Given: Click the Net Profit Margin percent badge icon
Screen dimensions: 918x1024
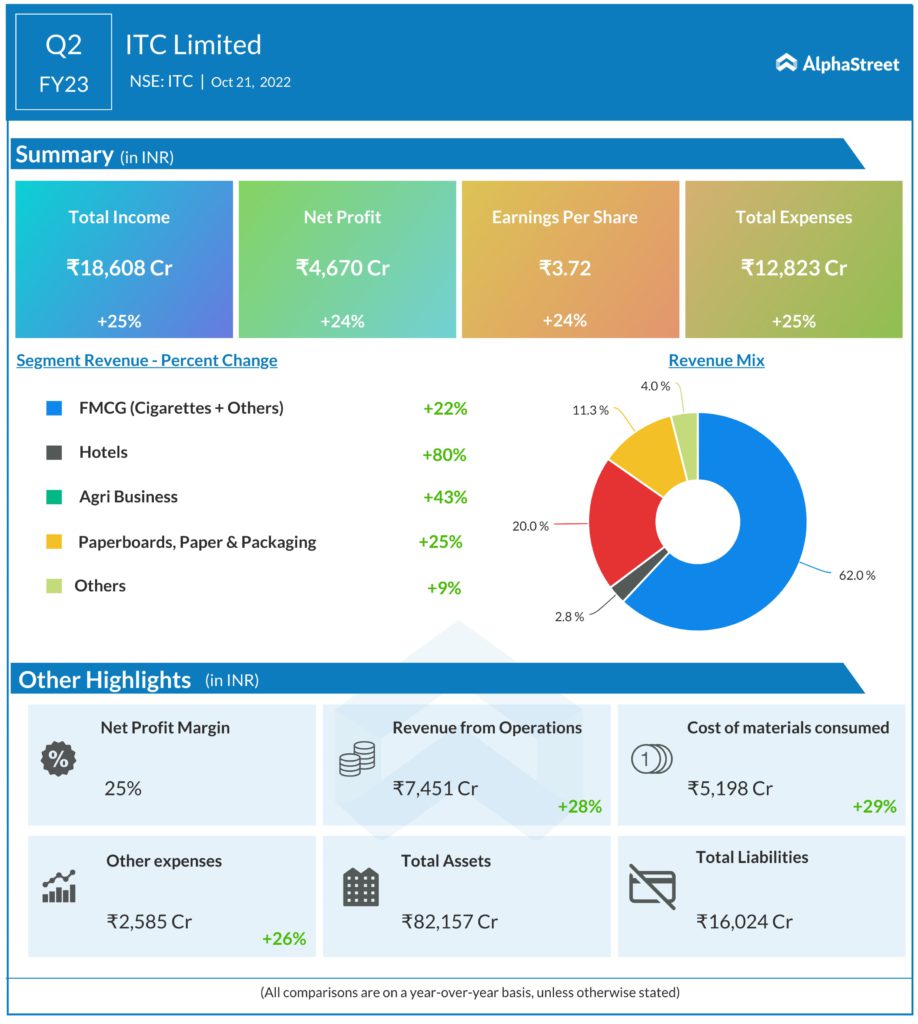Looking at the screenshot, I should click(58, 759).
